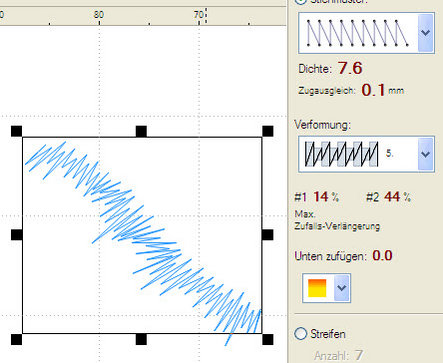Select the Streifen radio button

[x=301, y=333]
